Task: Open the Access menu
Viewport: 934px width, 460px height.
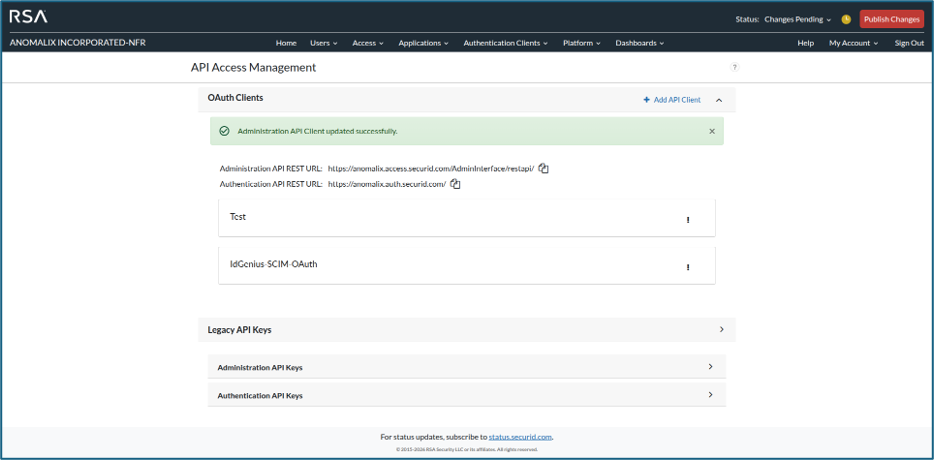Action: point(368,43)
